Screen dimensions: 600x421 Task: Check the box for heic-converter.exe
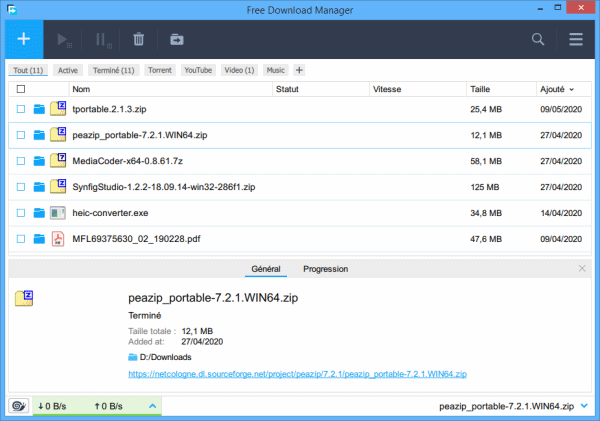coord(21,213)
